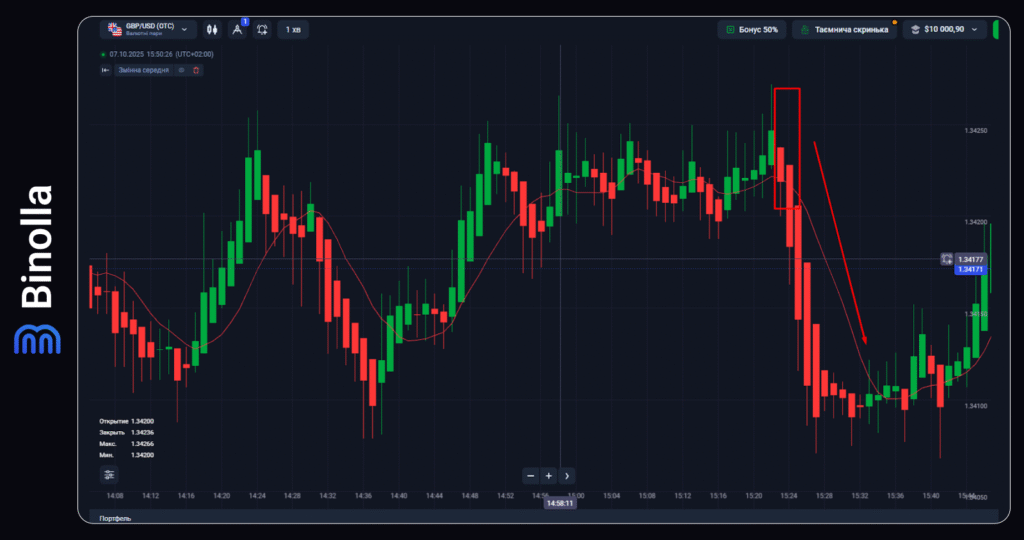The width and height of the screenshot is (1024, 540).
Task: Delete the moving average indicator
Action: click(196, 70)
